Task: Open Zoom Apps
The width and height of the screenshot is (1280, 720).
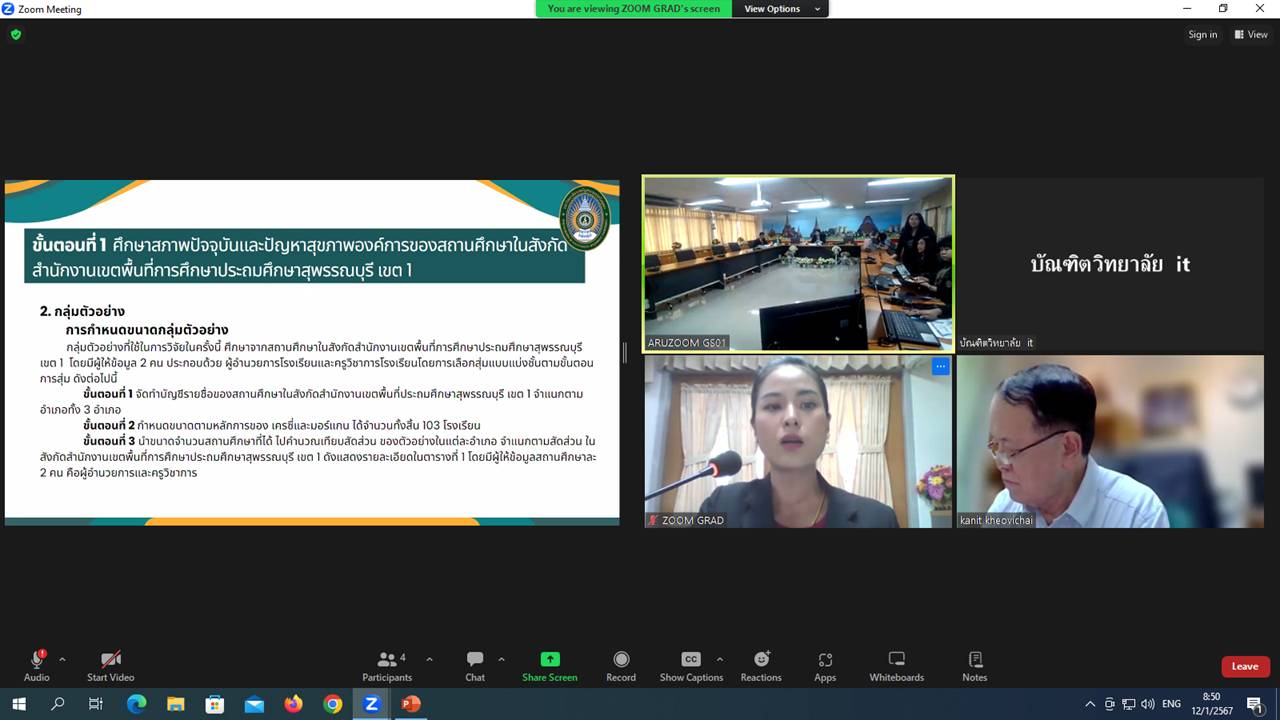Action: (x=825, y=666)
